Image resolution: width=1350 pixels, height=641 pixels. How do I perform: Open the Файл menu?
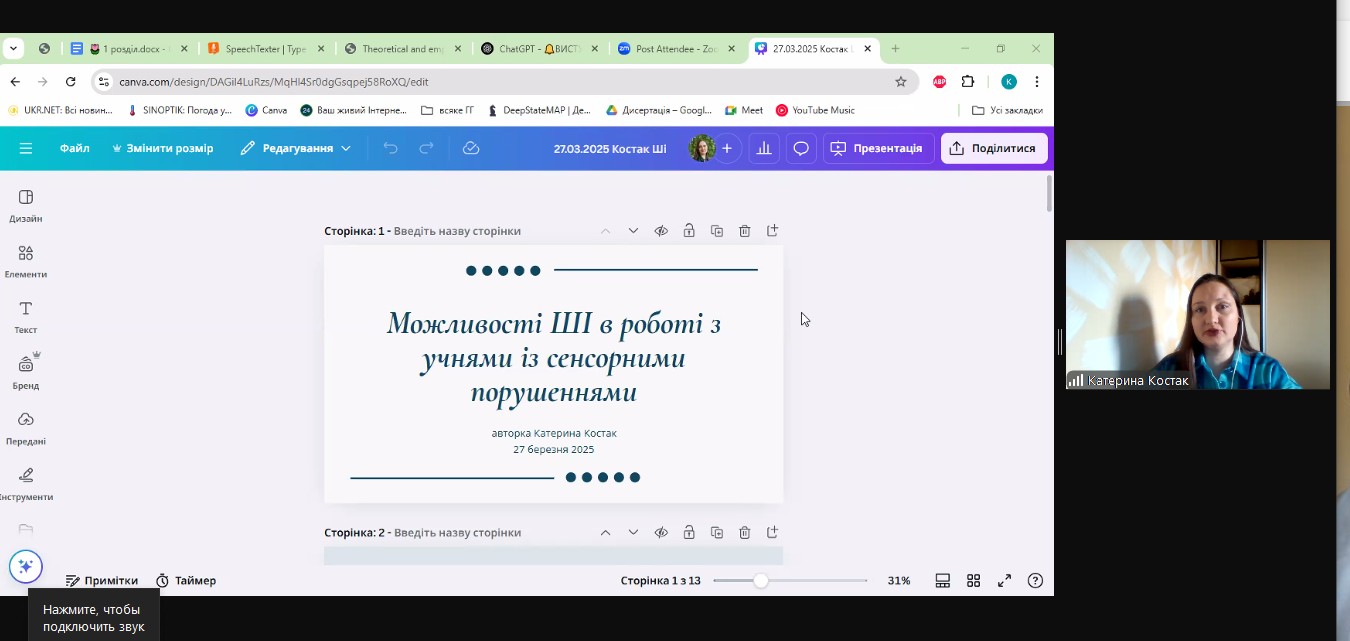tap(74, 148)
